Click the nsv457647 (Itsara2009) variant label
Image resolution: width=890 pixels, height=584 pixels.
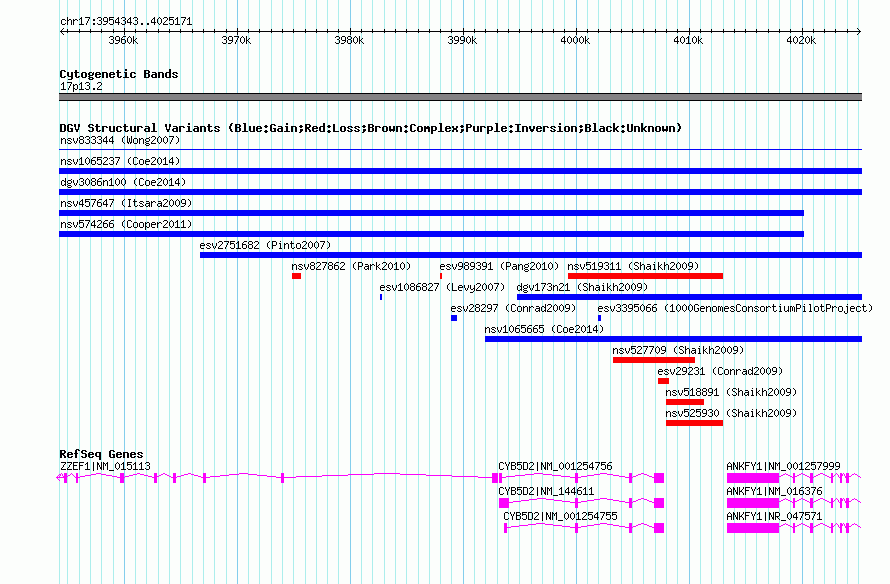(126, 203)
